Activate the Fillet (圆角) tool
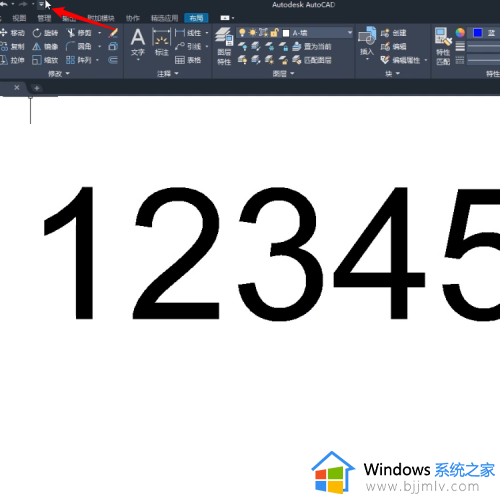 coord(79,46)
